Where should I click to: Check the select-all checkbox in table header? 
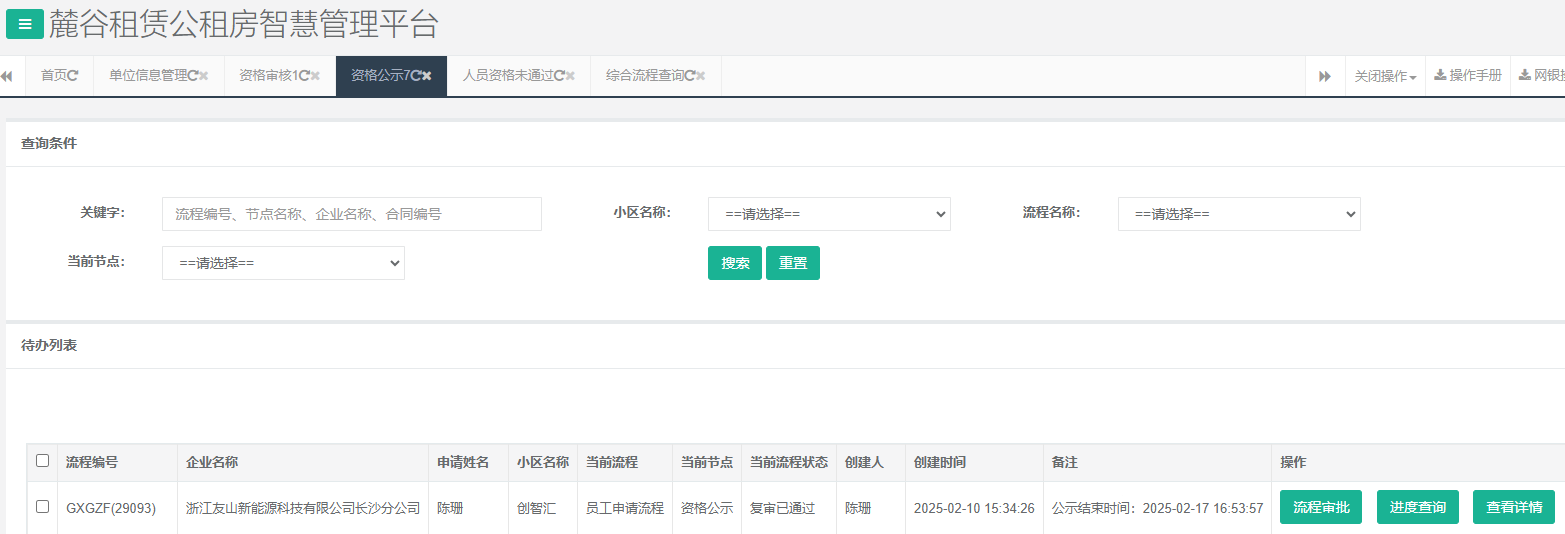pyautogui.click(x=42, y=461)
